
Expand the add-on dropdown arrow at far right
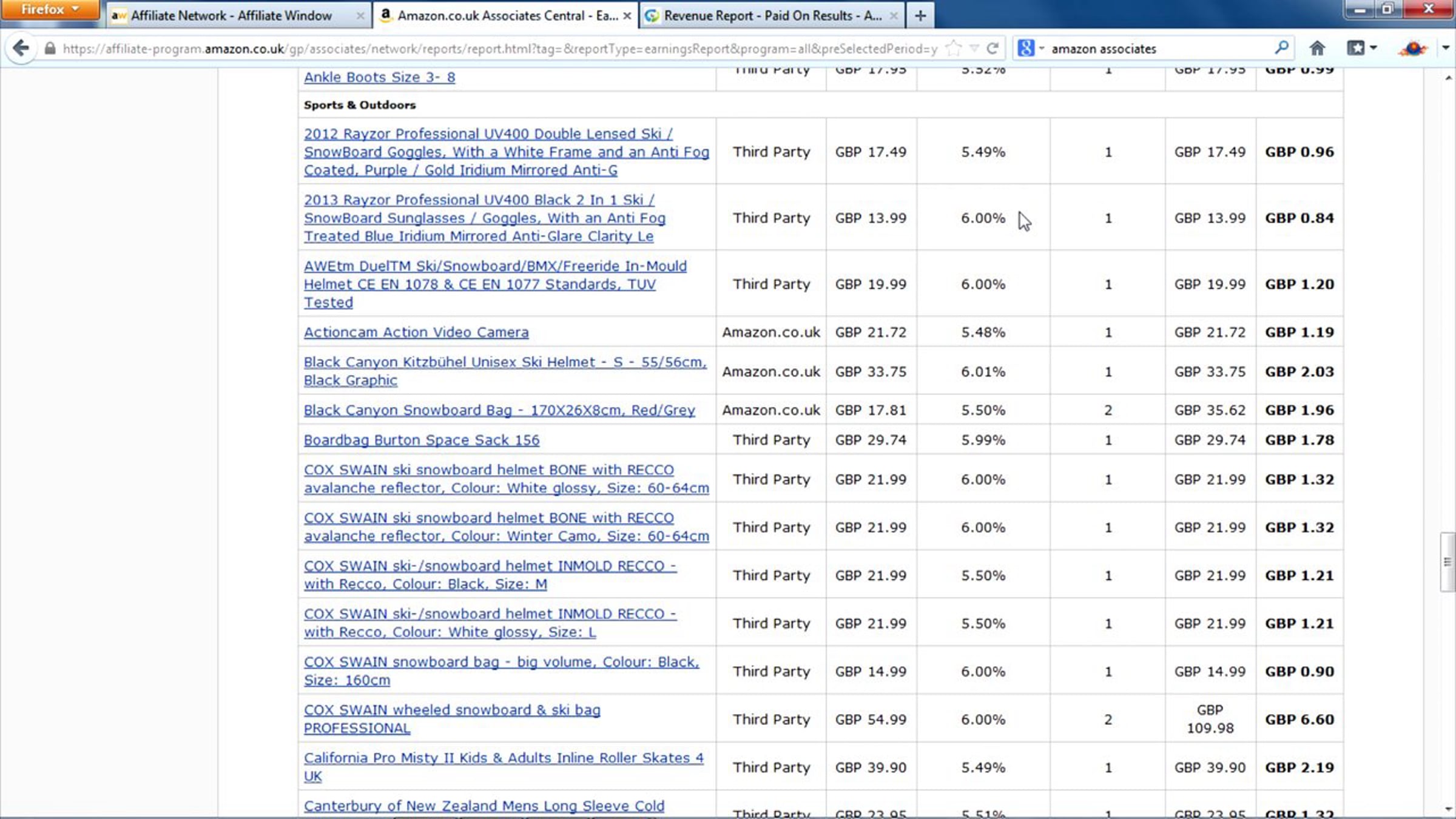[1446, 48]
